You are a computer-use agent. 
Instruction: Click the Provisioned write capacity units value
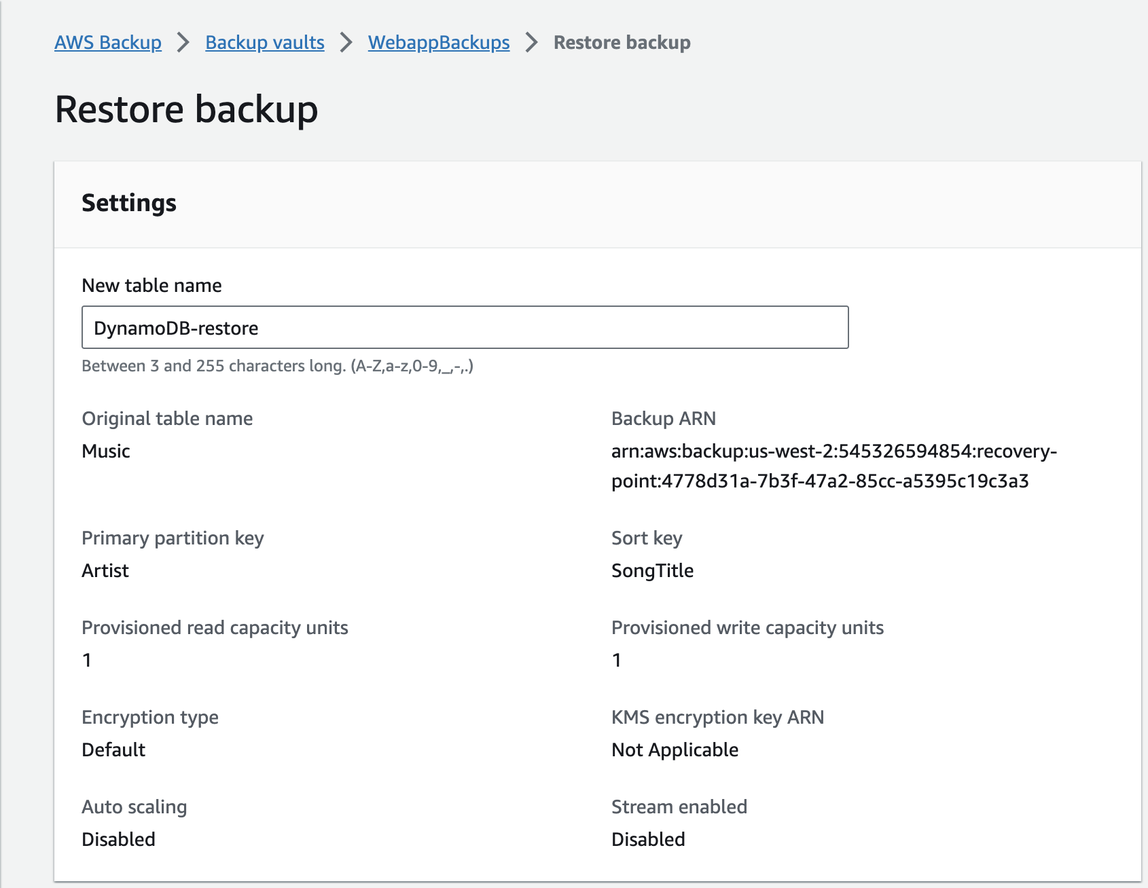(616, 660)
